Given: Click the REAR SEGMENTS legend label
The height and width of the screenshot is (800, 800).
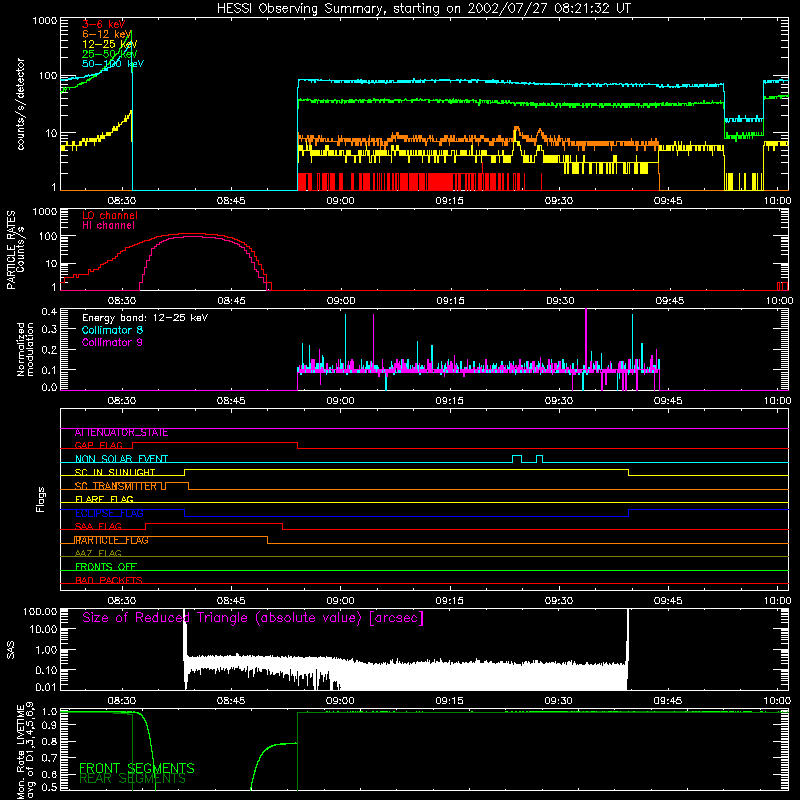Looking at the screenshot, I should pos(132,779).
